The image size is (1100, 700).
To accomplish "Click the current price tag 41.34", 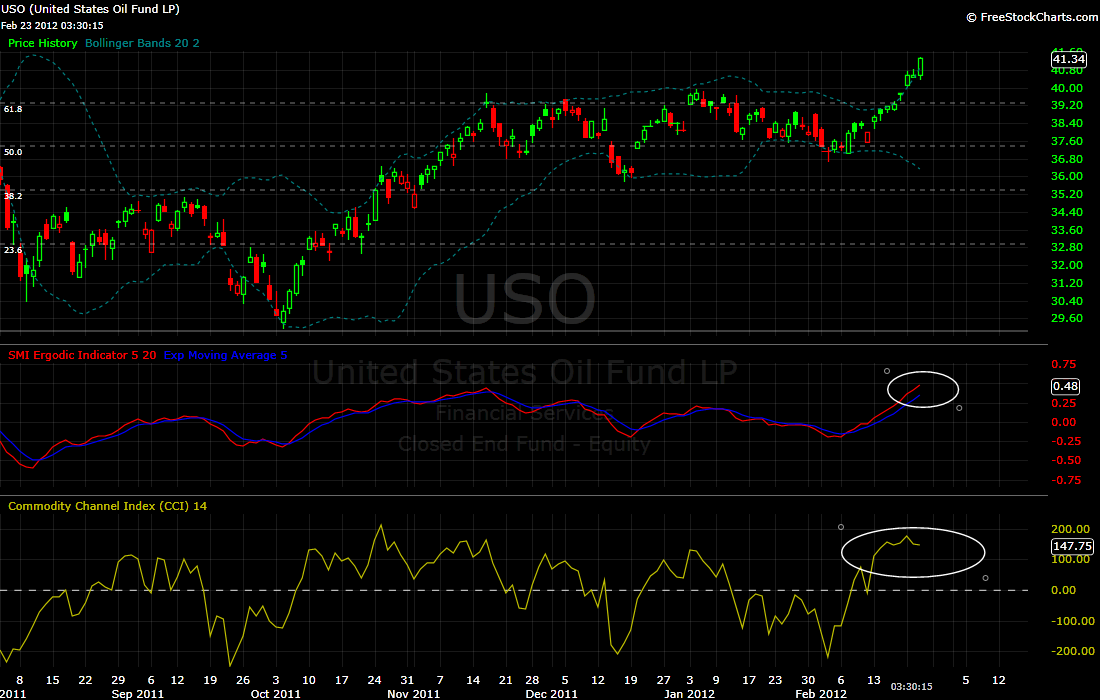I will [x=1068, y=59].
